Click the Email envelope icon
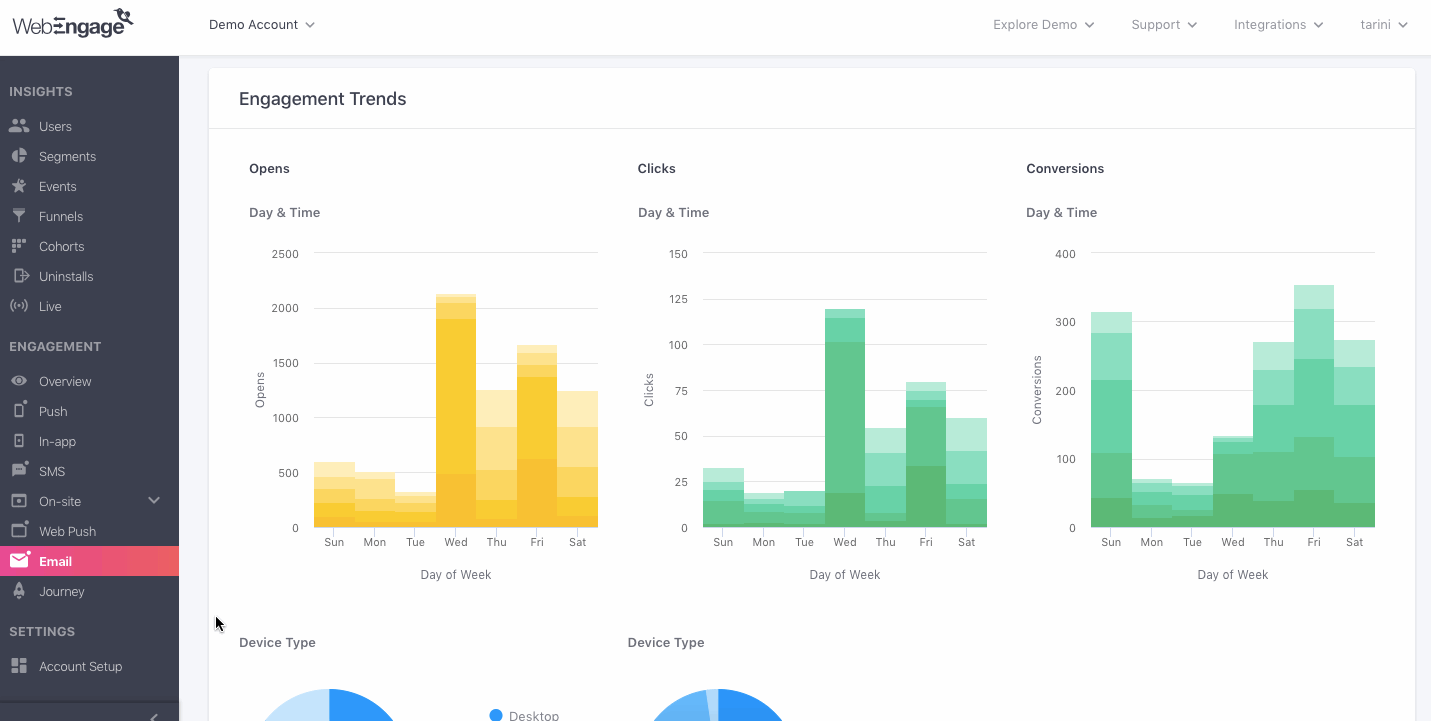 click(x=19, y=561)
